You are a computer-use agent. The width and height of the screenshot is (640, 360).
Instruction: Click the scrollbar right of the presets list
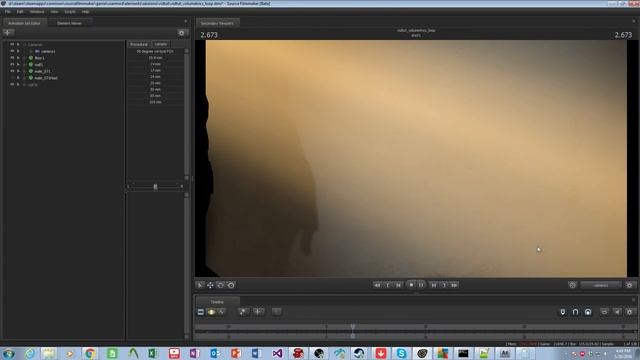pos(187,114)
